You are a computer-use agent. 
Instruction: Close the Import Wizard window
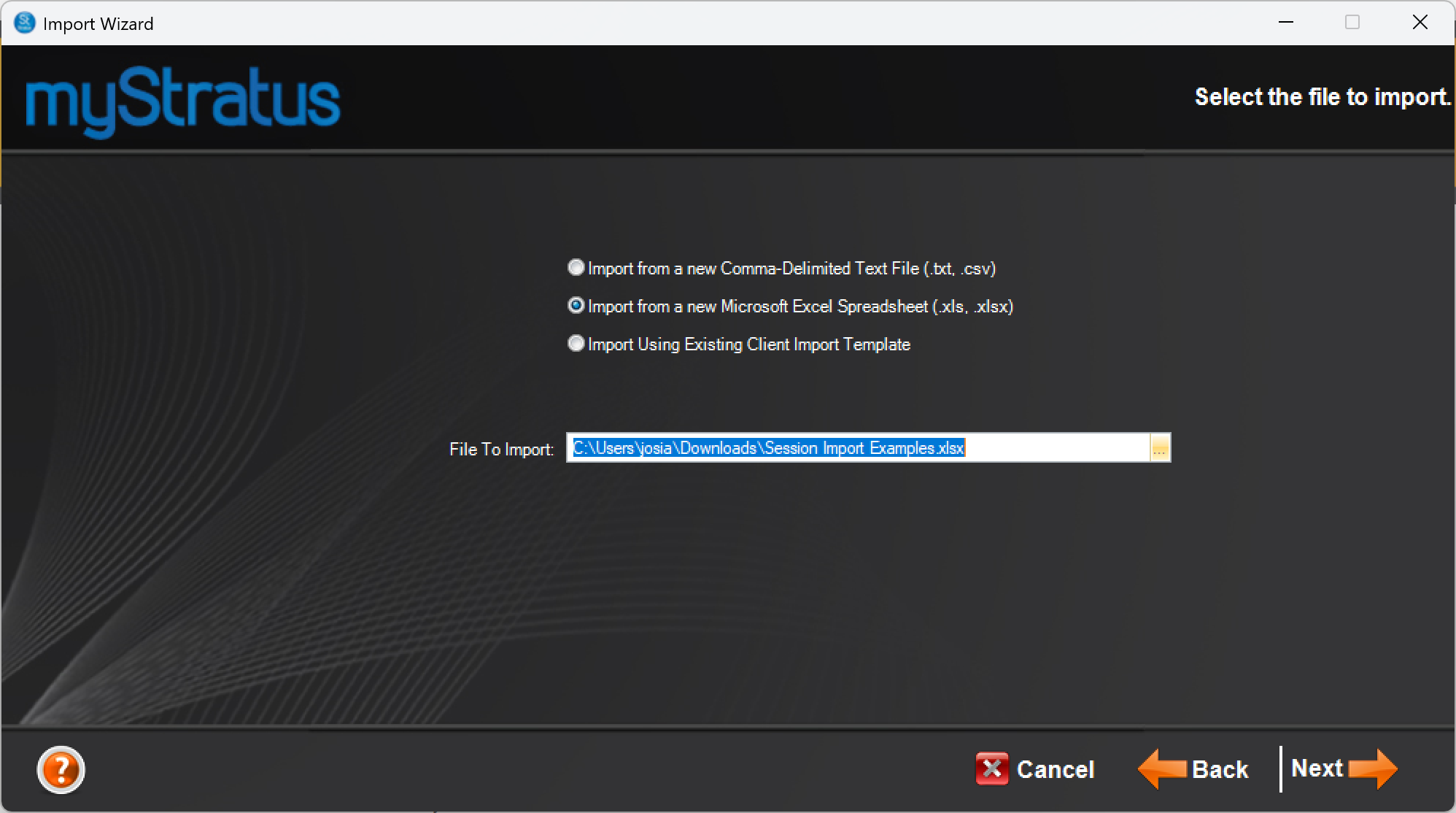click(x=1420, y=23)
